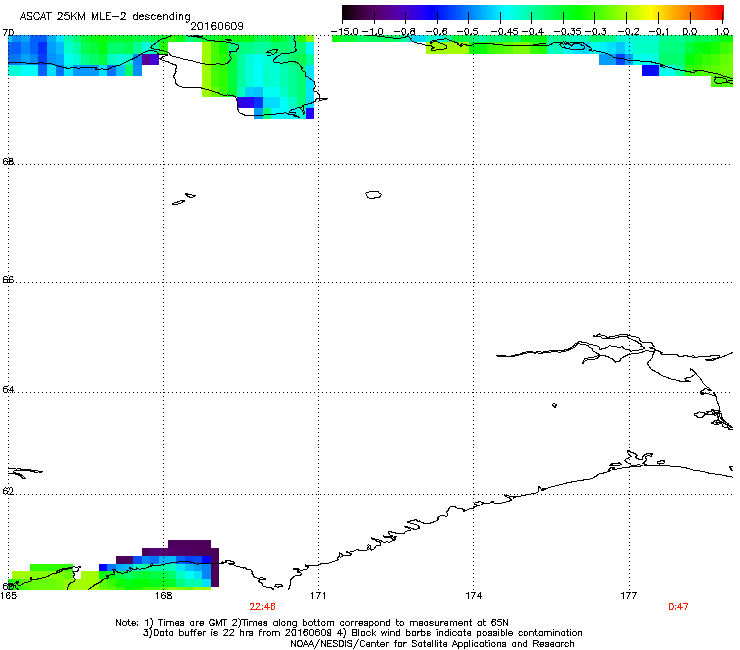Click the colorbar tick label -0.35
Screen dimensions: 740x650
point(567,32)
